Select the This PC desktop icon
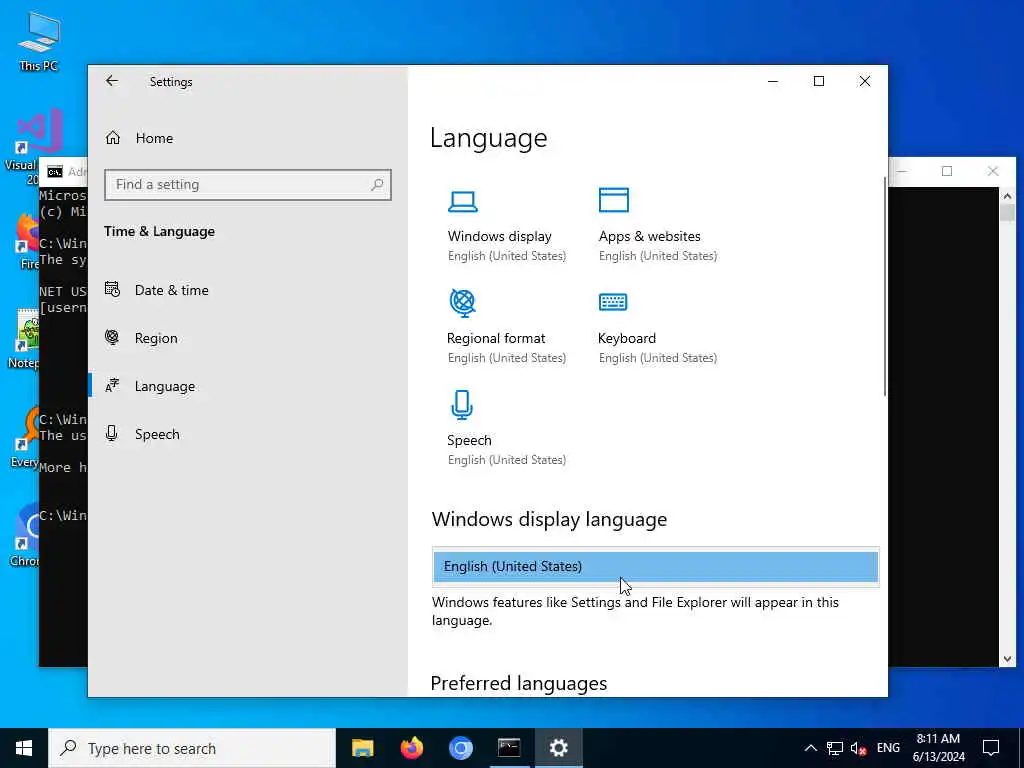The width and height of the screenshot is (1024, 768). [39, 40]
